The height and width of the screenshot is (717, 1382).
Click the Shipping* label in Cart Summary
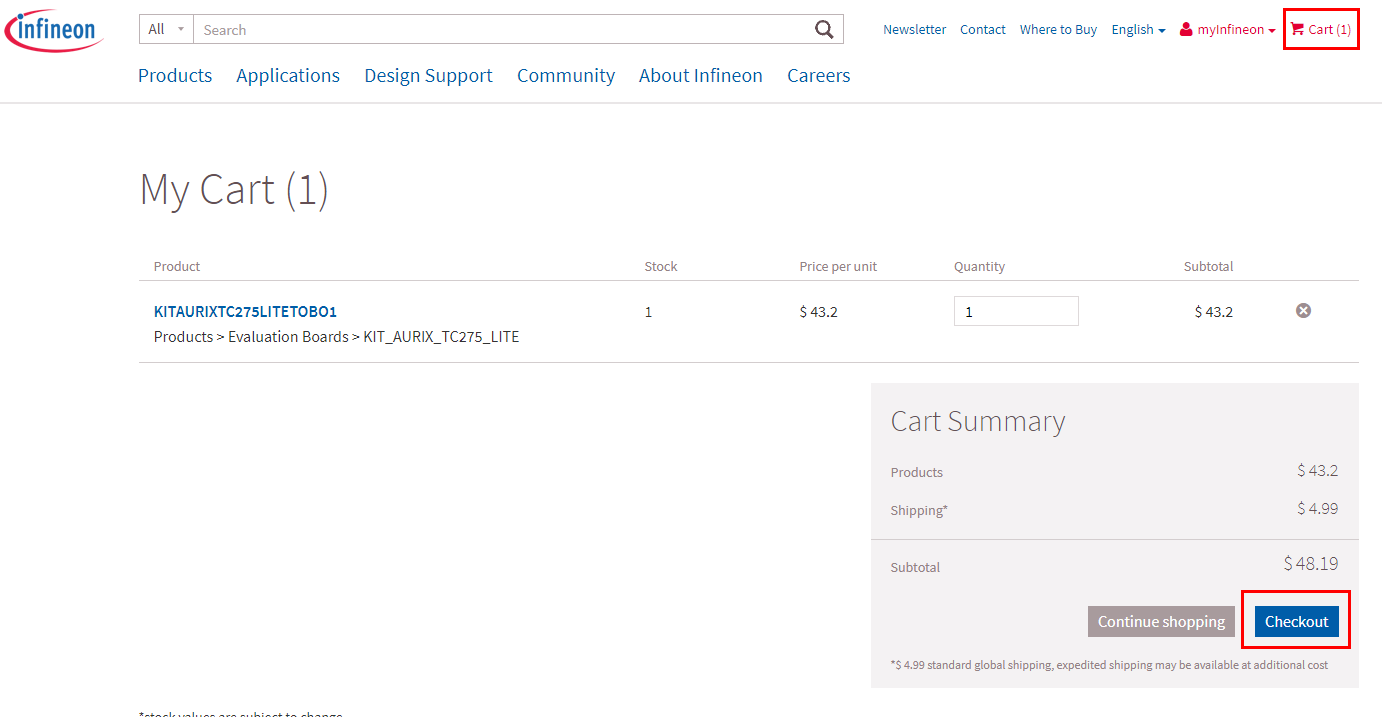point(919,510)
